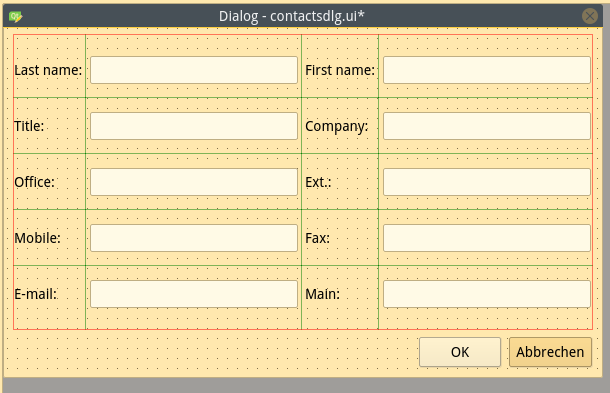Select the Last name label

tap(48, 70)
